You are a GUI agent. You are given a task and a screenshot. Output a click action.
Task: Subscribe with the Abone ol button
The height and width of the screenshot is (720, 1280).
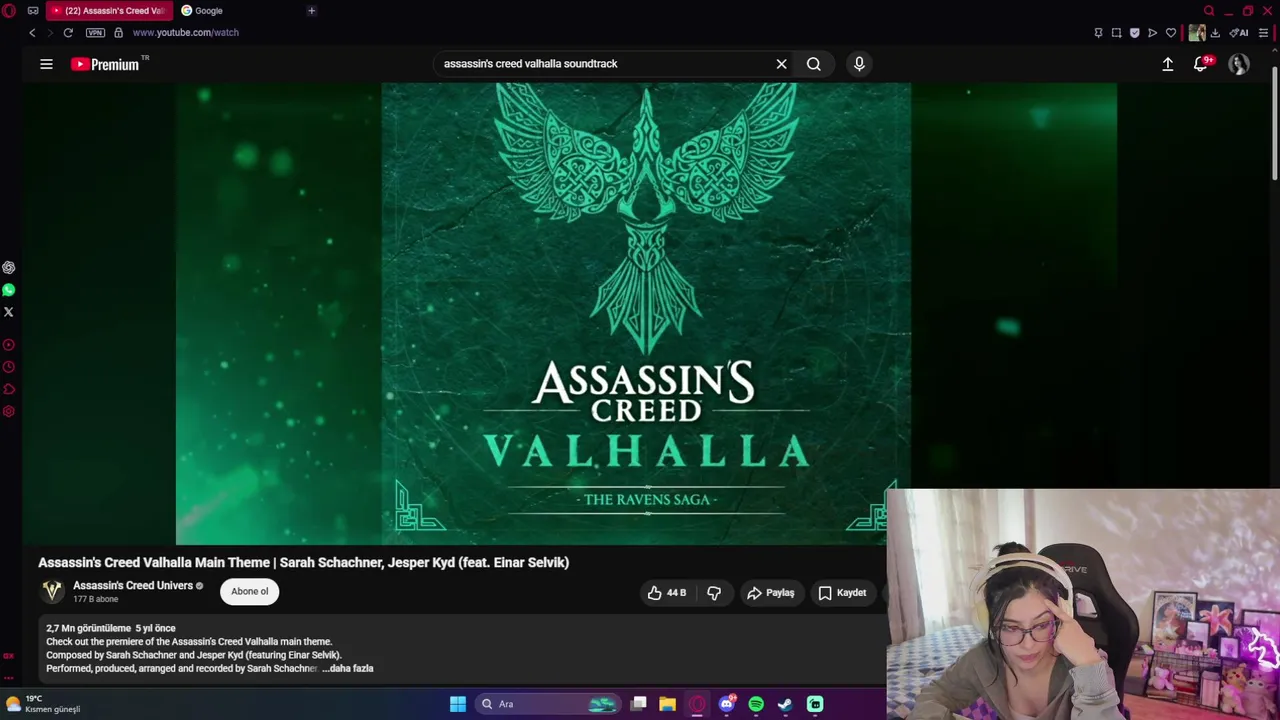click(250, 591)
